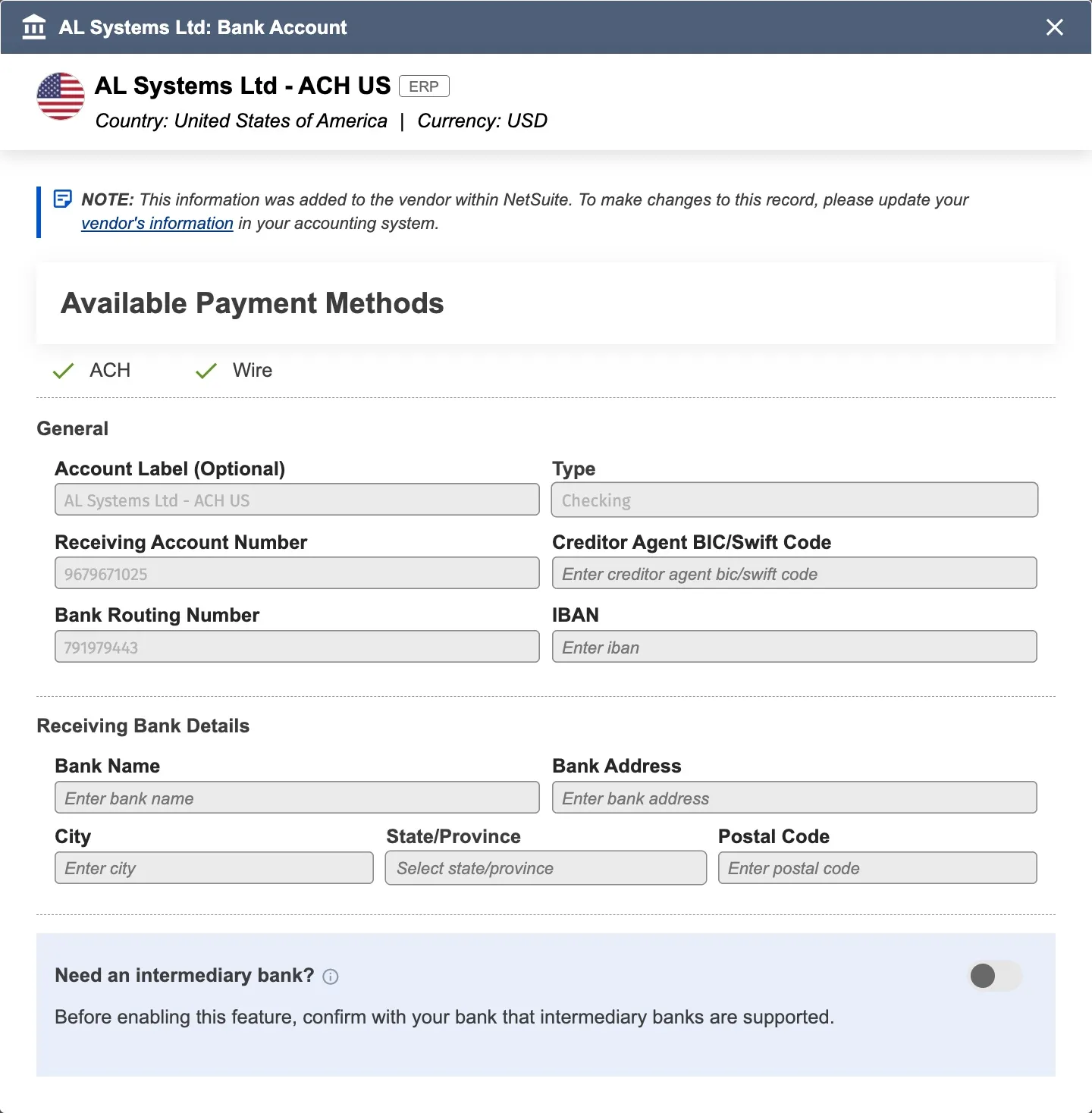
Task: Click the Bank Name input field
Action: [297, 798]
